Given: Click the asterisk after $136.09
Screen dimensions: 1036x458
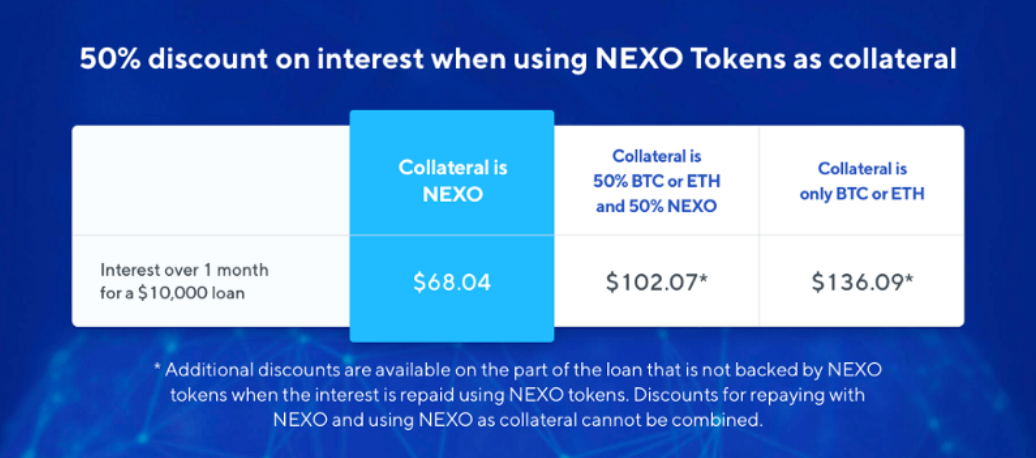Looking at the screenshot, I should click(908, 279).
